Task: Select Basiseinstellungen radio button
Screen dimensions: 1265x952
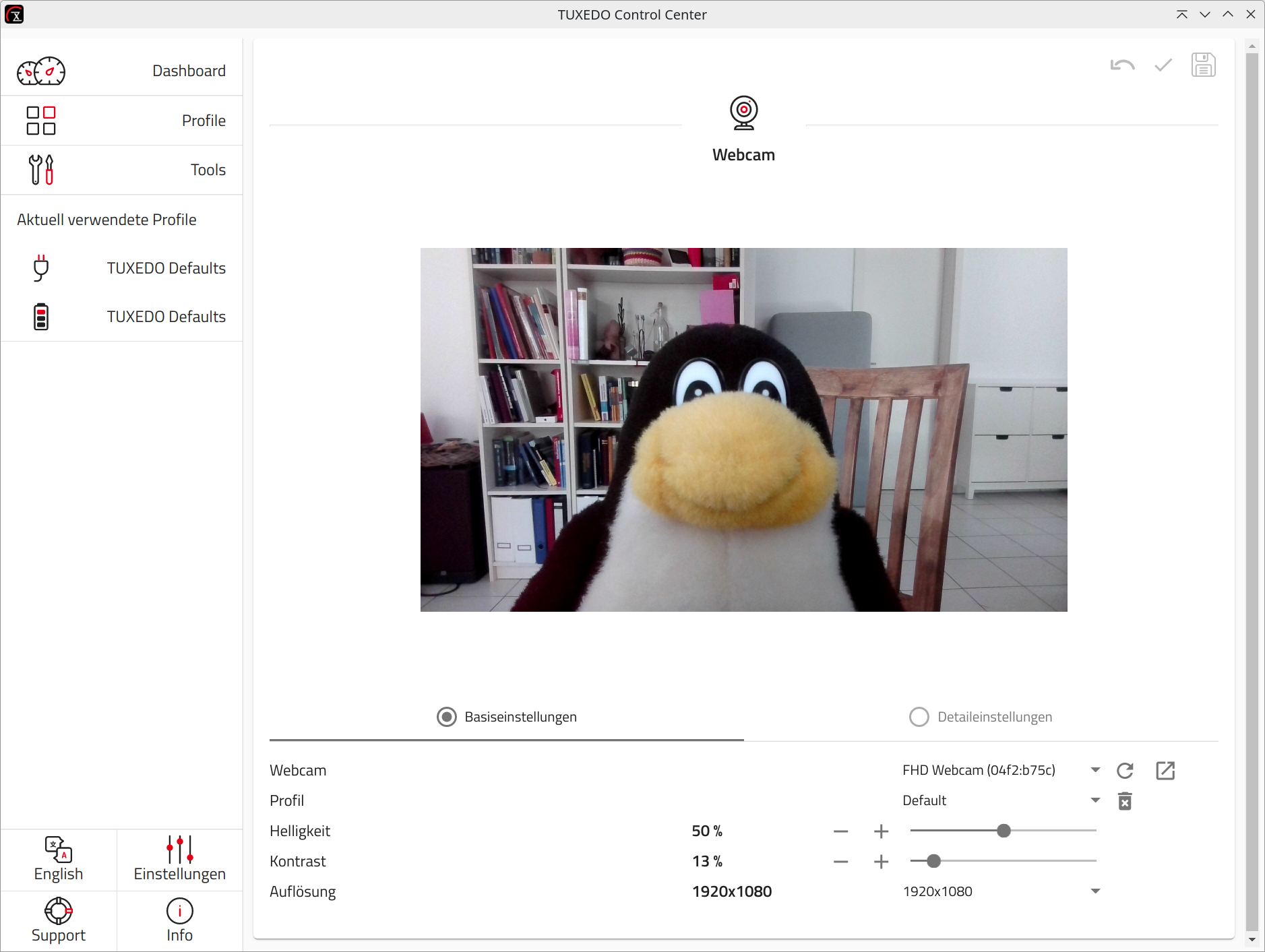Action: [446, 717]
